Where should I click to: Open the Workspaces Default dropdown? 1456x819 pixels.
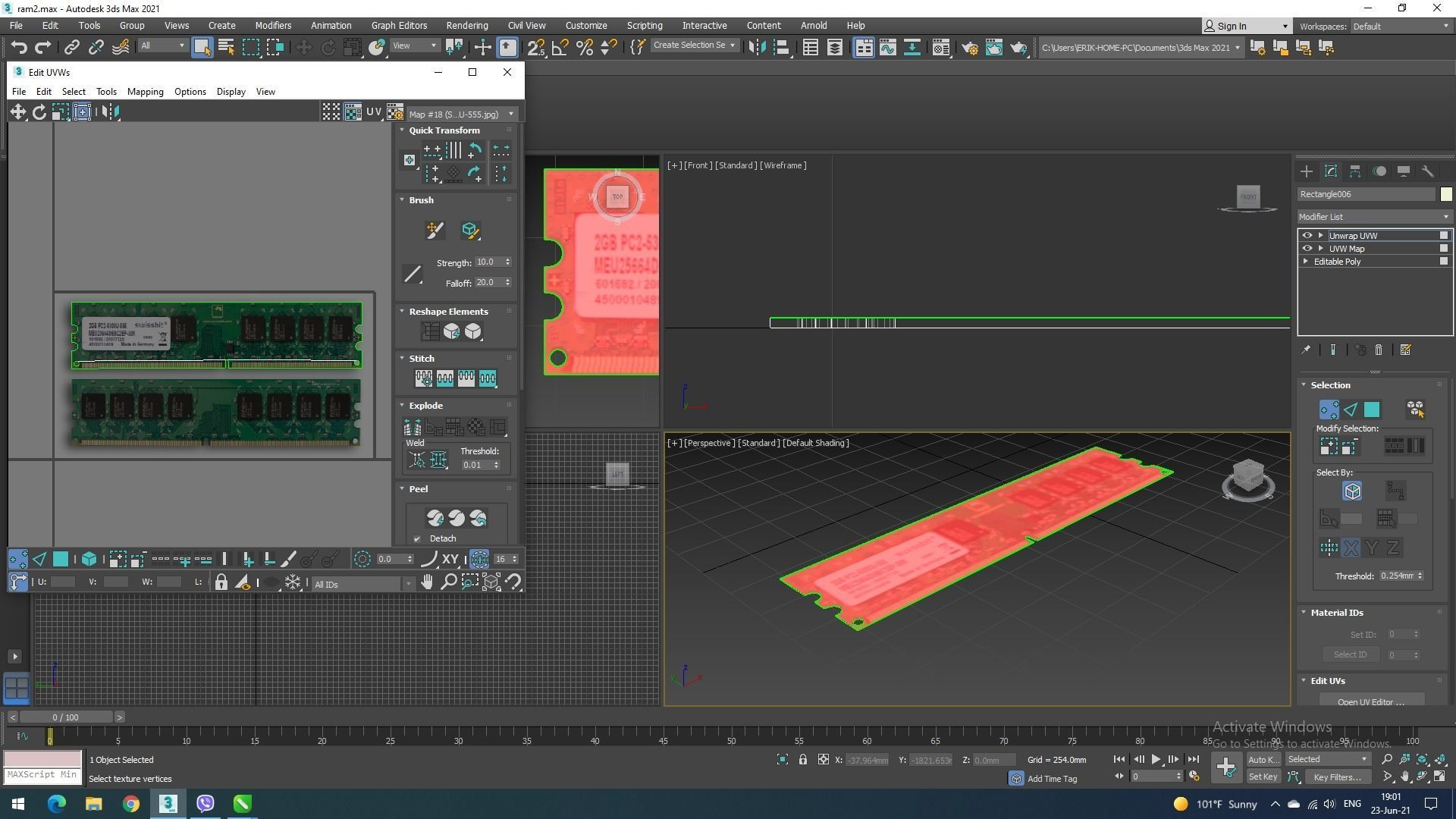coord(1401,27)
